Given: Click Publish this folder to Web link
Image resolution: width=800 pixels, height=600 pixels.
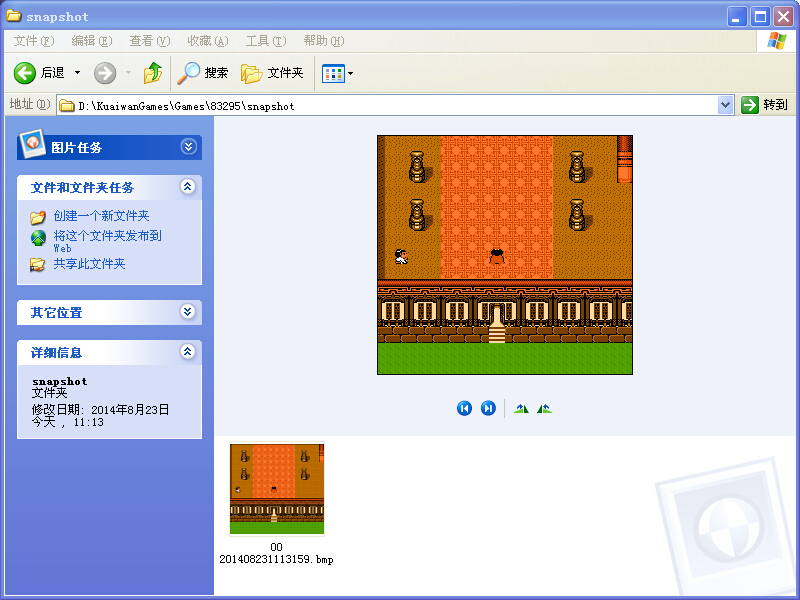Looking at the screenshot, I should pyautogui.click(x=108, y=241).
